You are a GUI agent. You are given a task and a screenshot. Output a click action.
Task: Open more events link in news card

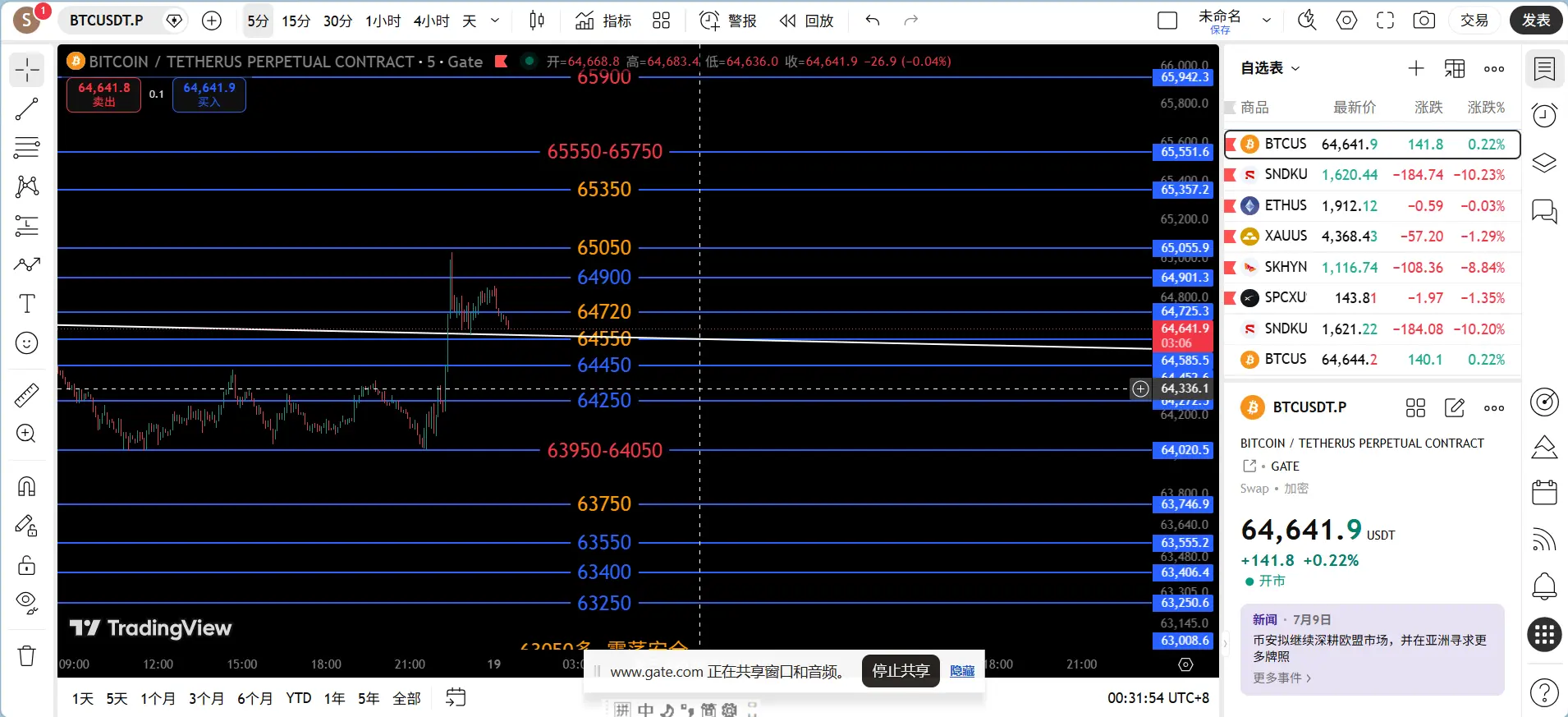tap(1281, 678)
